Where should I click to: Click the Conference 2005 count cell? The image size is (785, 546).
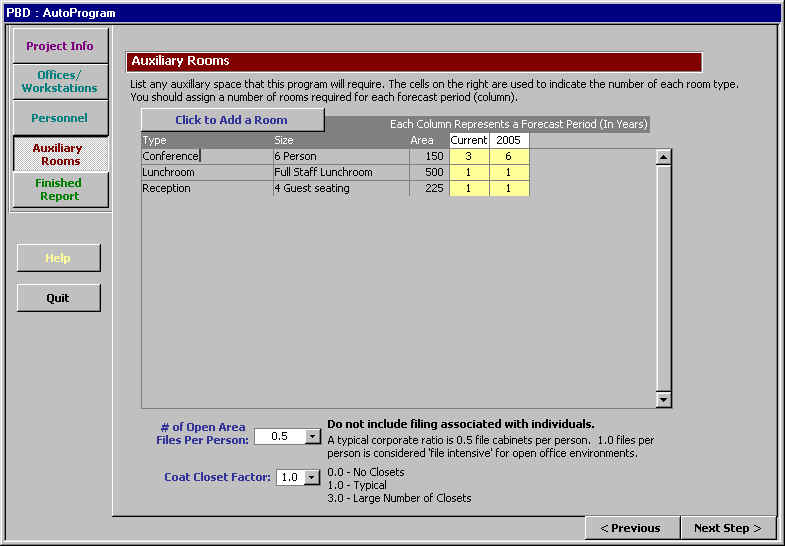509,156
